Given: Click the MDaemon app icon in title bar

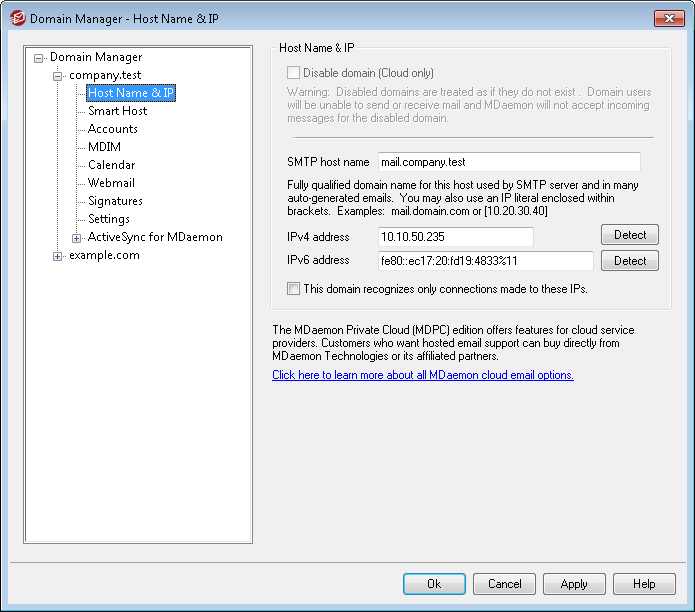Looking at the screenshot, I should click(x=18, y=19).
